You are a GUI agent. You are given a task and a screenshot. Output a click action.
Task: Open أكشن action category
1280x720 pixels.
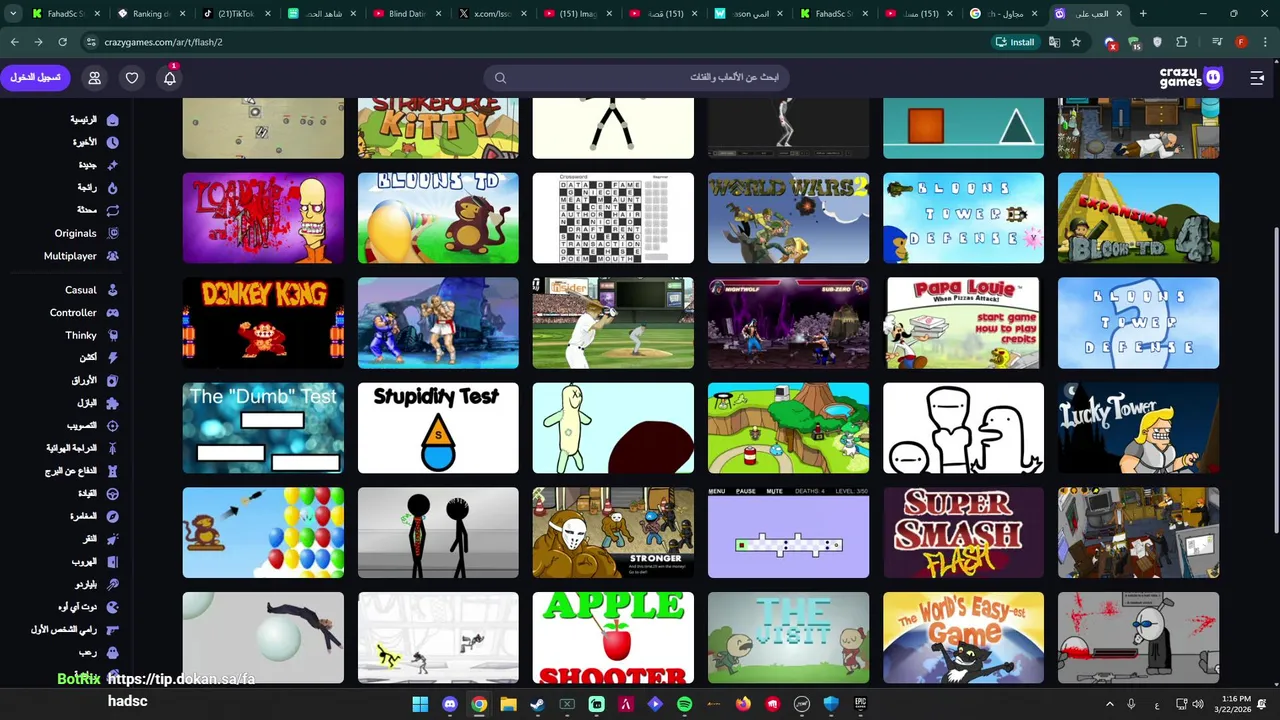(x=98, y=358)
